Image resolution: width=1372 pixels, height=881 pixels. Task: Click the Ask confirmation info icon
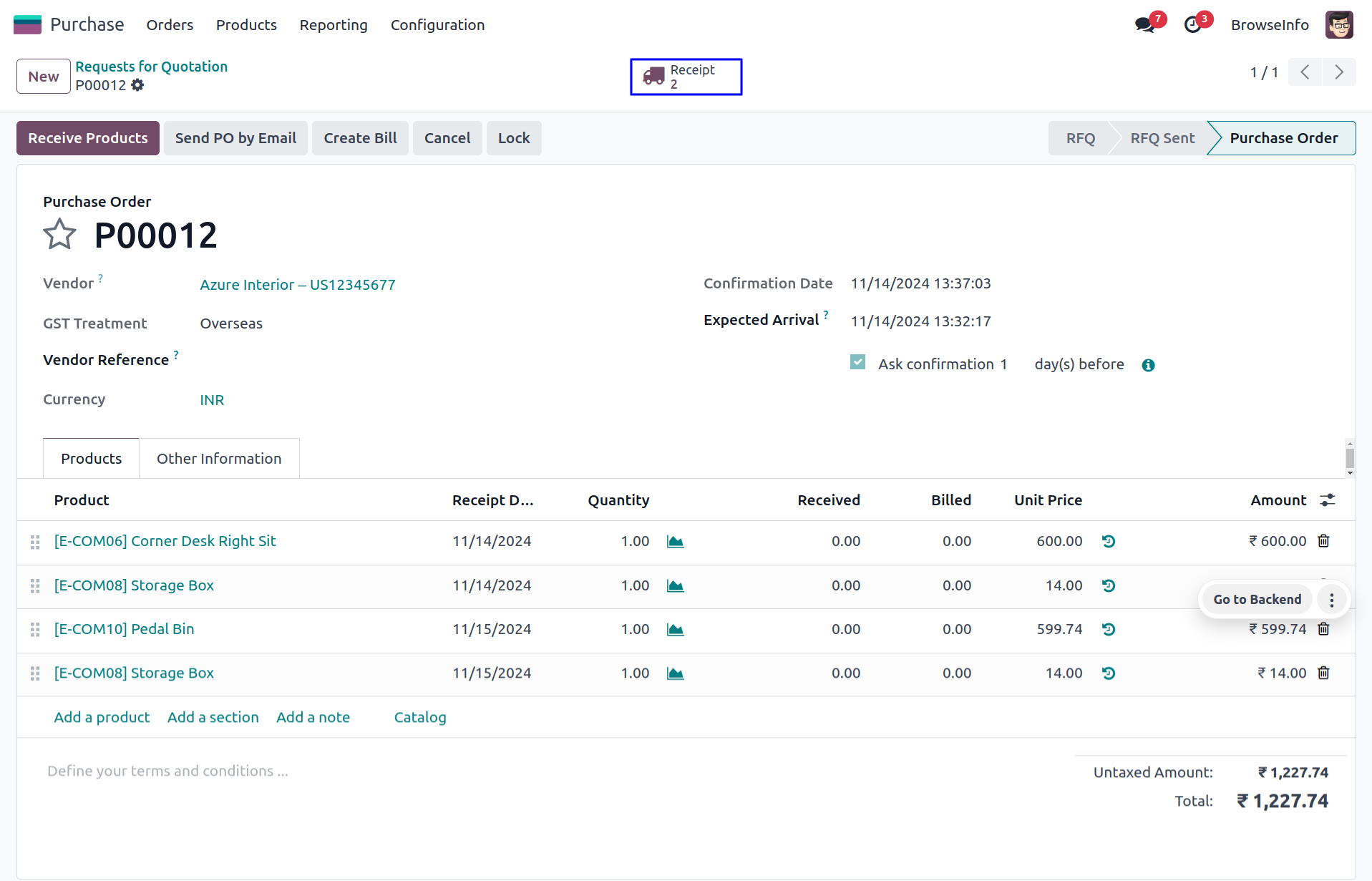(x=1148, y=365)
